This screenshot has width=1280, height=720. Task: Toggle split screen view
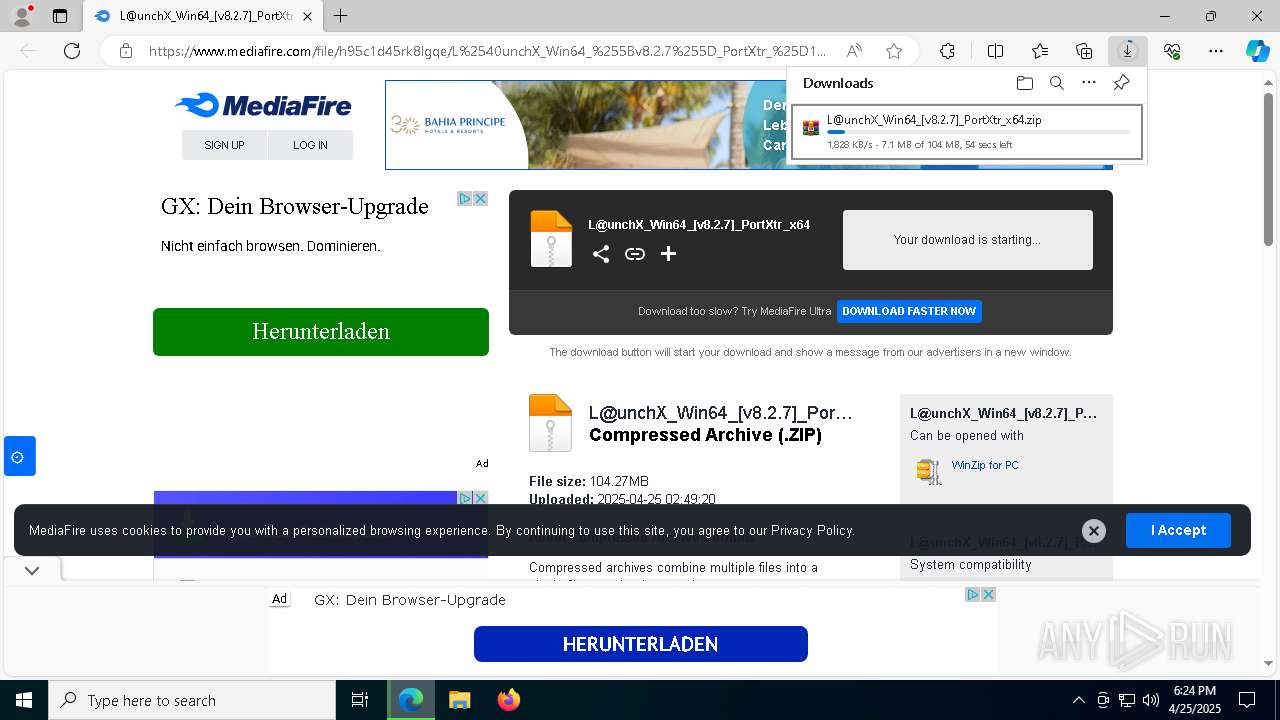(995, 51)
